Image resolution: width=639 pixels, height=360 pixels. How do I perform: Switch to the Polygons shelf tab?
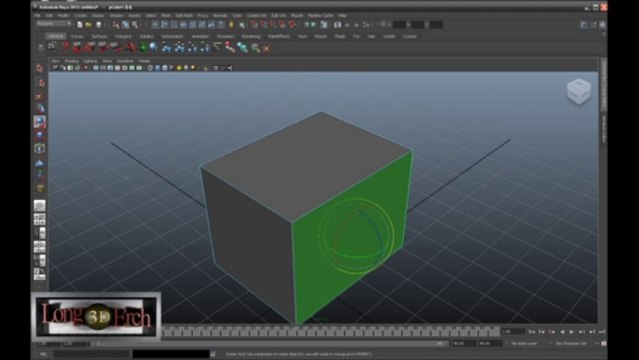click(123, 36)
